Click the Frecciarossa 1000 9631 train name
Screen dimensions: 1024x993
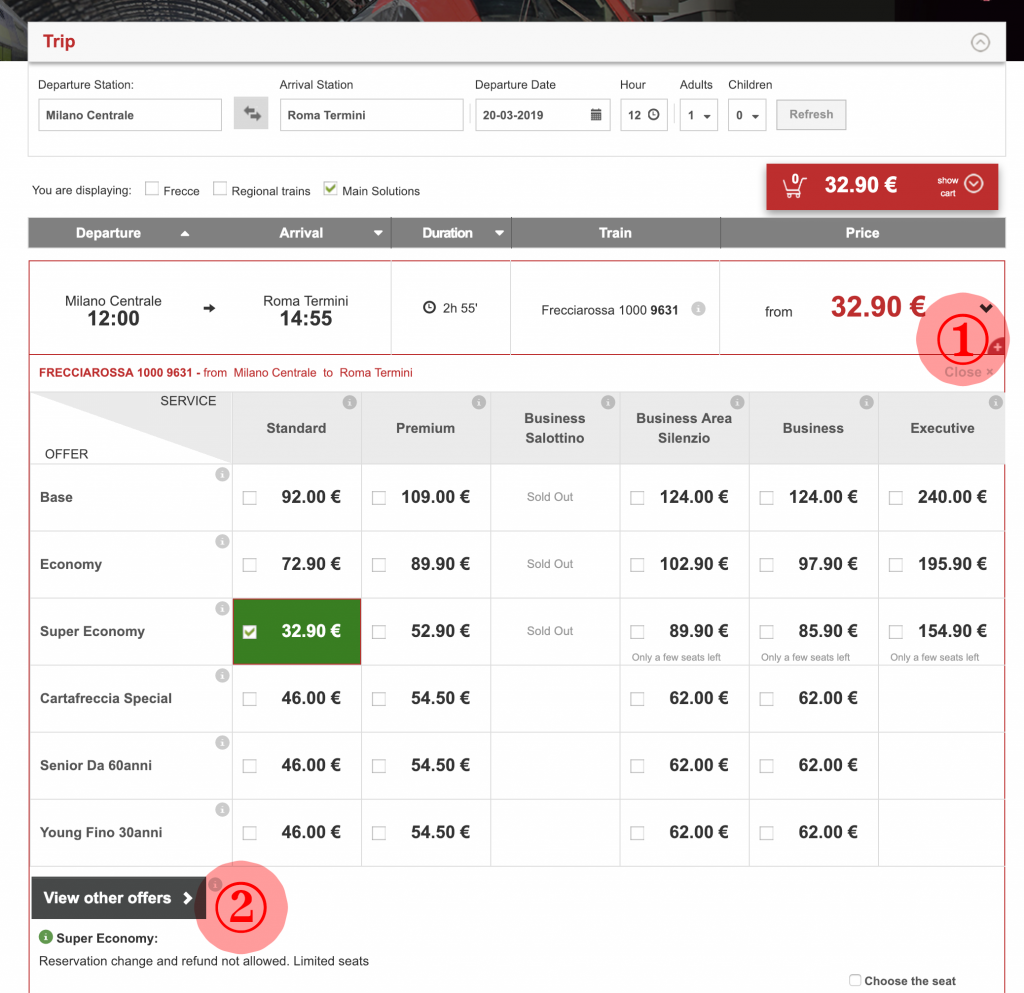(x=609, y=310)
